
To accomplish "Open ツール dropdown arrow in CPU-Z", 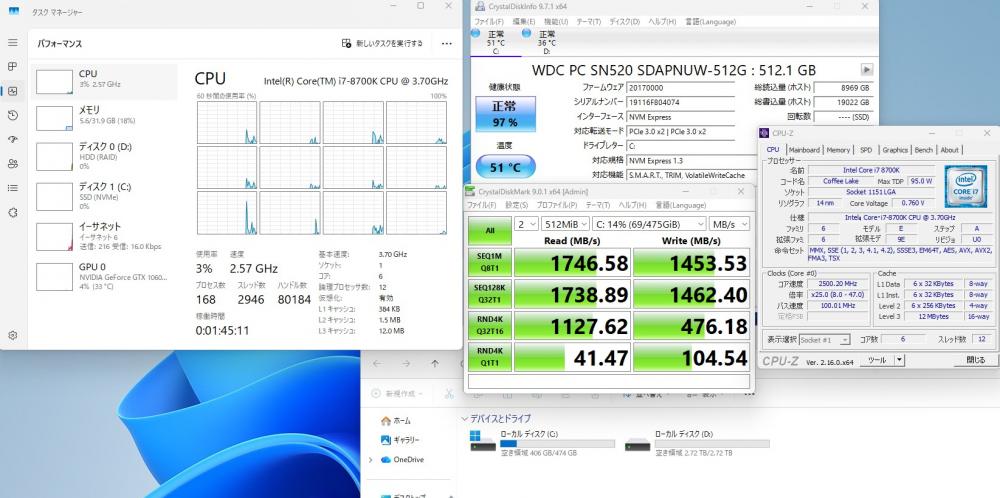I will 899,360.
